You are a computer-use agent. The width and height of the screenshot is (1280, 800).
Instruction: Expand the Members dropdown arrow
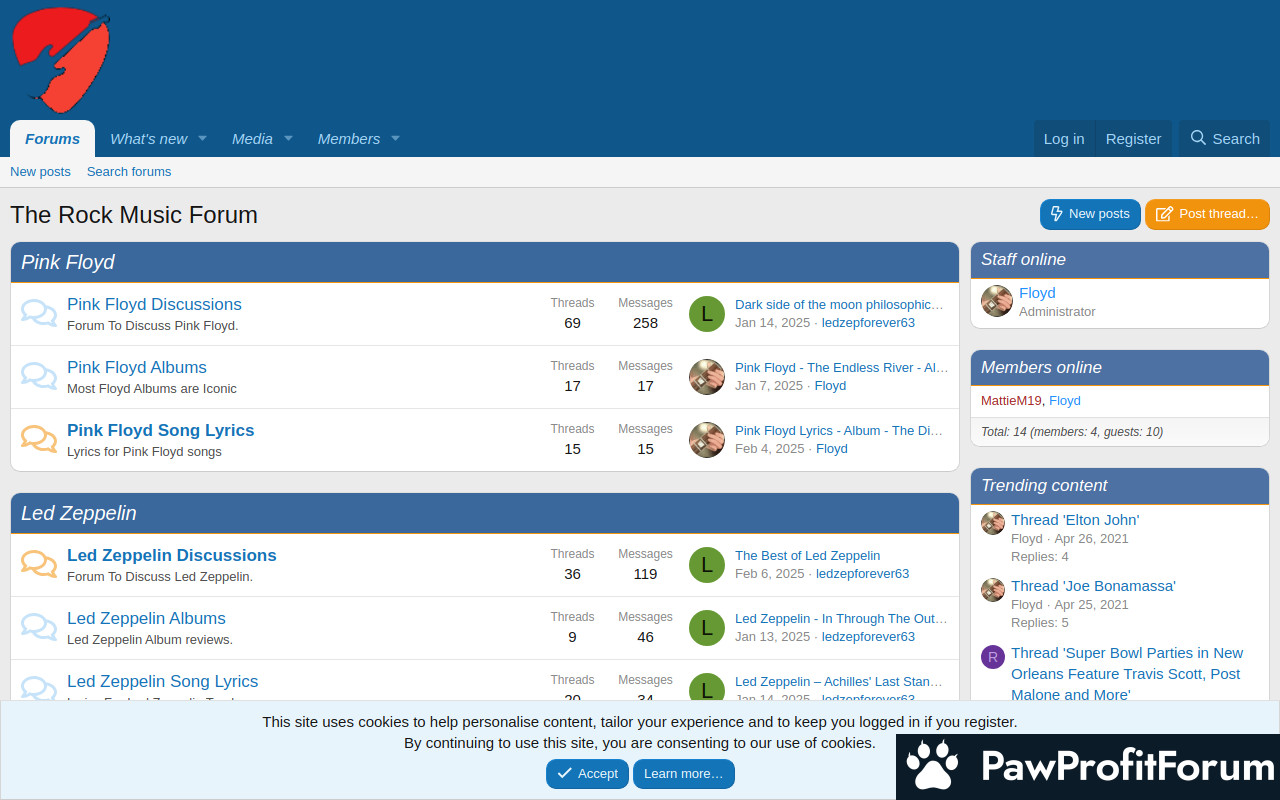395,138
